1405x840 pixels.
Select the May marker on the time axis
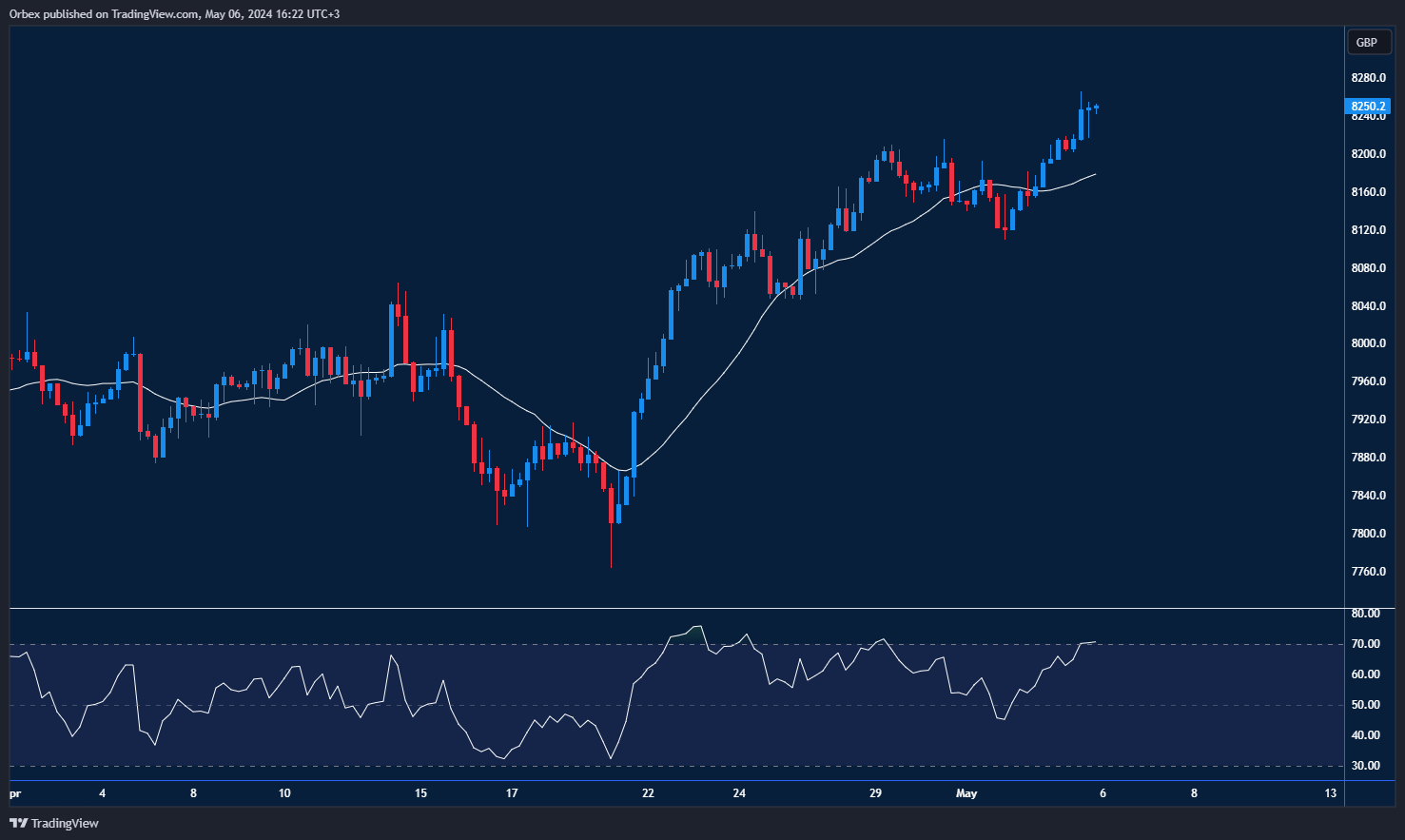click(x=966, y=793)
